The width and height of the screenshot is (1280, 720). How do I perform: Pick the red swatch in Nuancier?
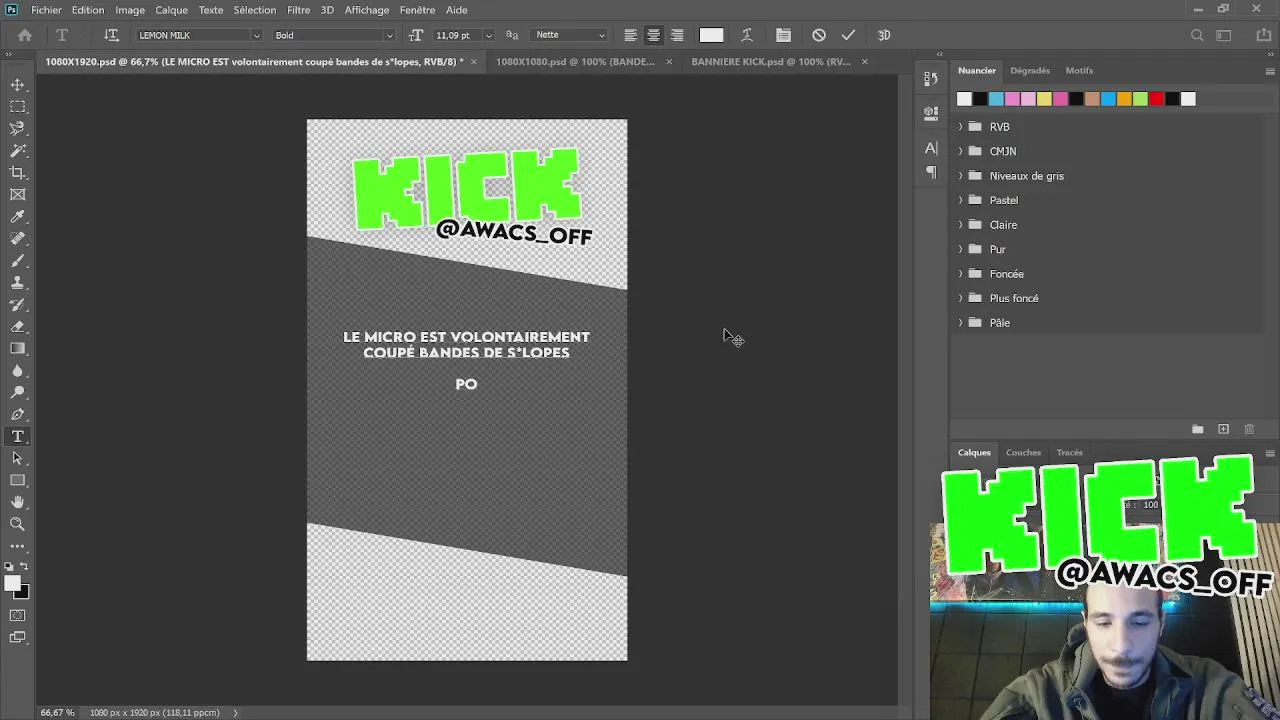click(x=1156, y=99)
